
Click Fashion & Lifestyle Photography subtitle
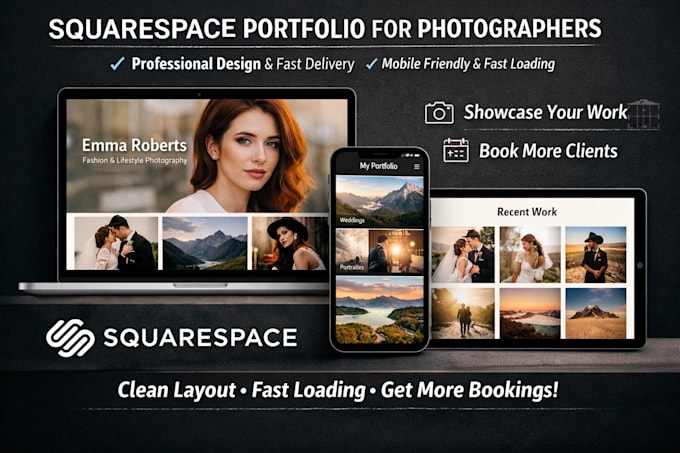pyautogui.click(x=135, y=160)
